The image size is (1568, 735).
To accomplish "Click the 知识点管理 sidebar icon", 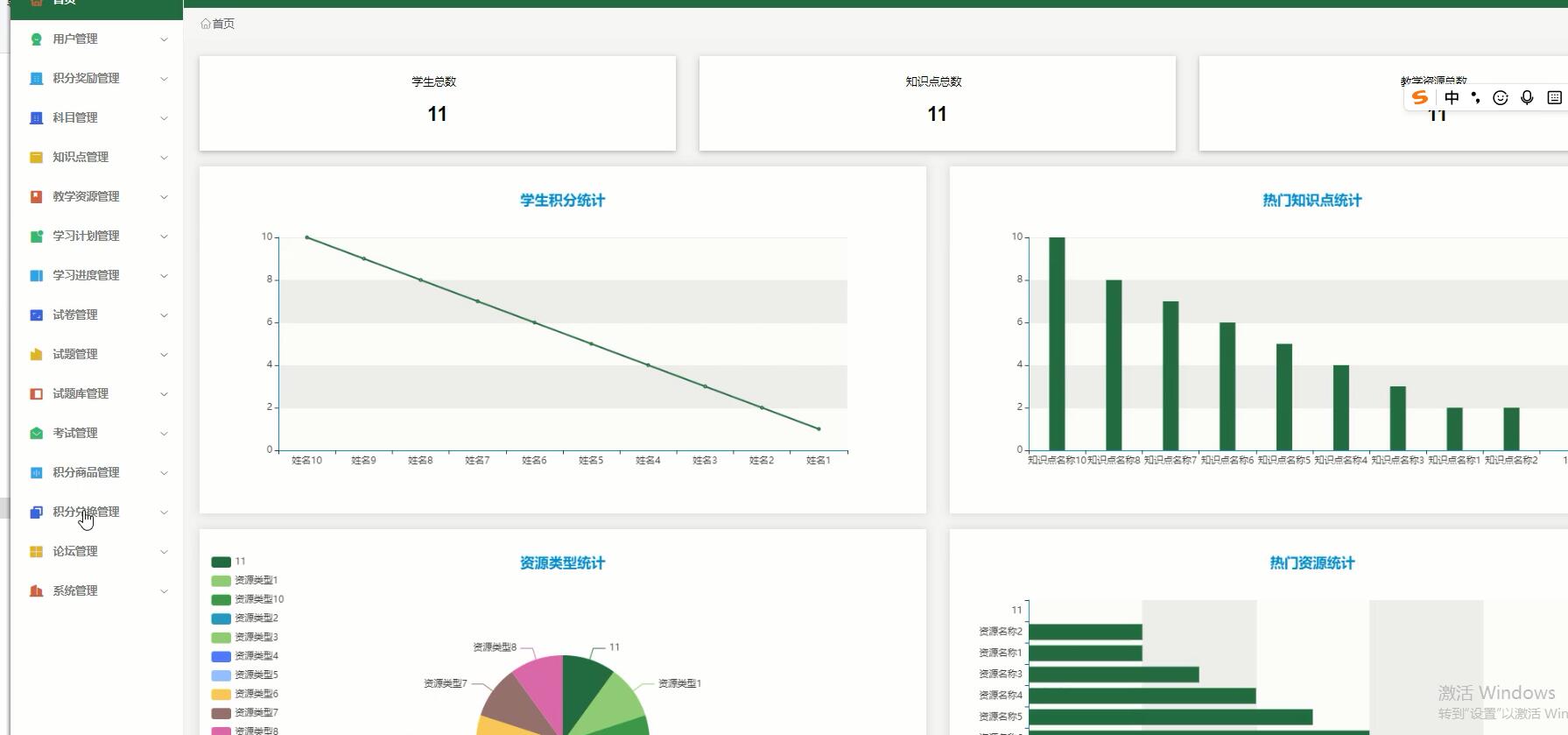I will (x=36, y=158).
